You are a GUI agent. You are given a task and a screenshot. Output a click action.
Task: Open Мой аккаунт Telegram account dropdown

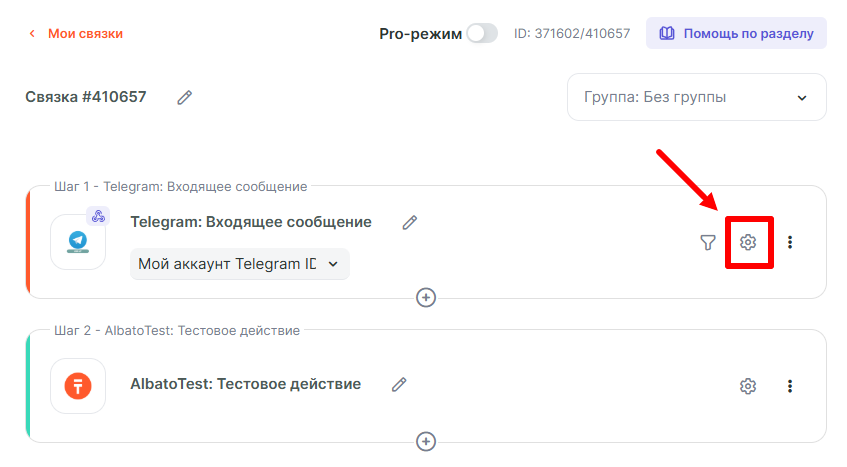[239, 264]
